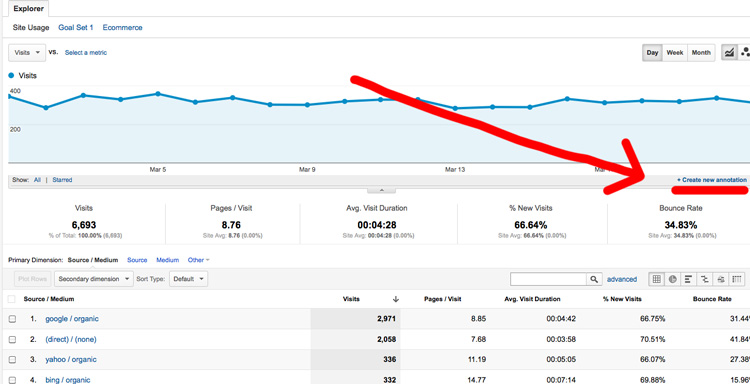750x384 pixels.
Task: Show All annotations
Action: pyautogui.click(x=37, y=180)
